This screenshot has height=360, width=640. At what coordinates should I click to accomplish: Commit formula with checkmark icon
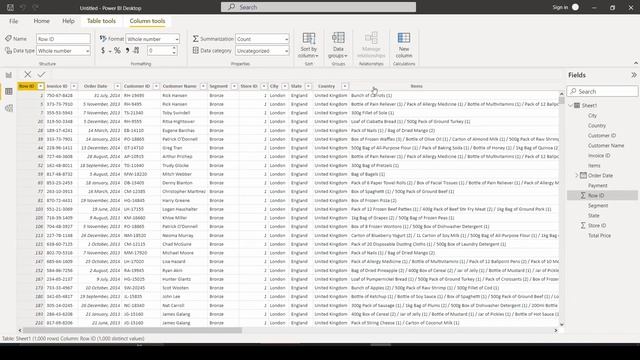(x=41, y=74)
